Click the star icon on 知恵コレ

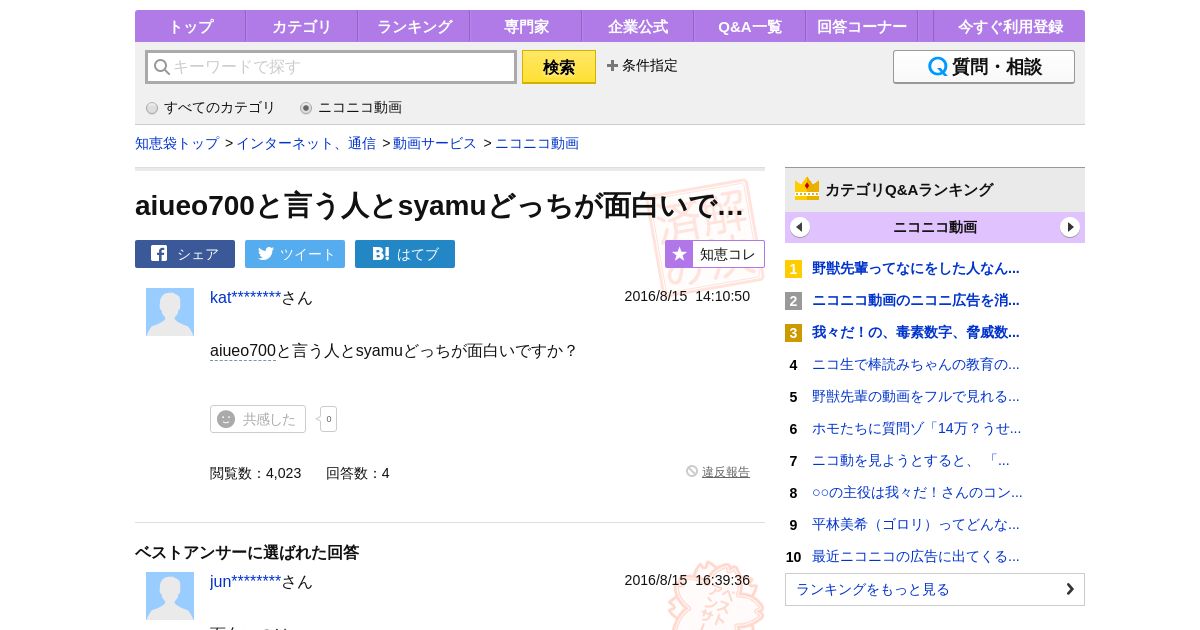[x=679, y=254]
